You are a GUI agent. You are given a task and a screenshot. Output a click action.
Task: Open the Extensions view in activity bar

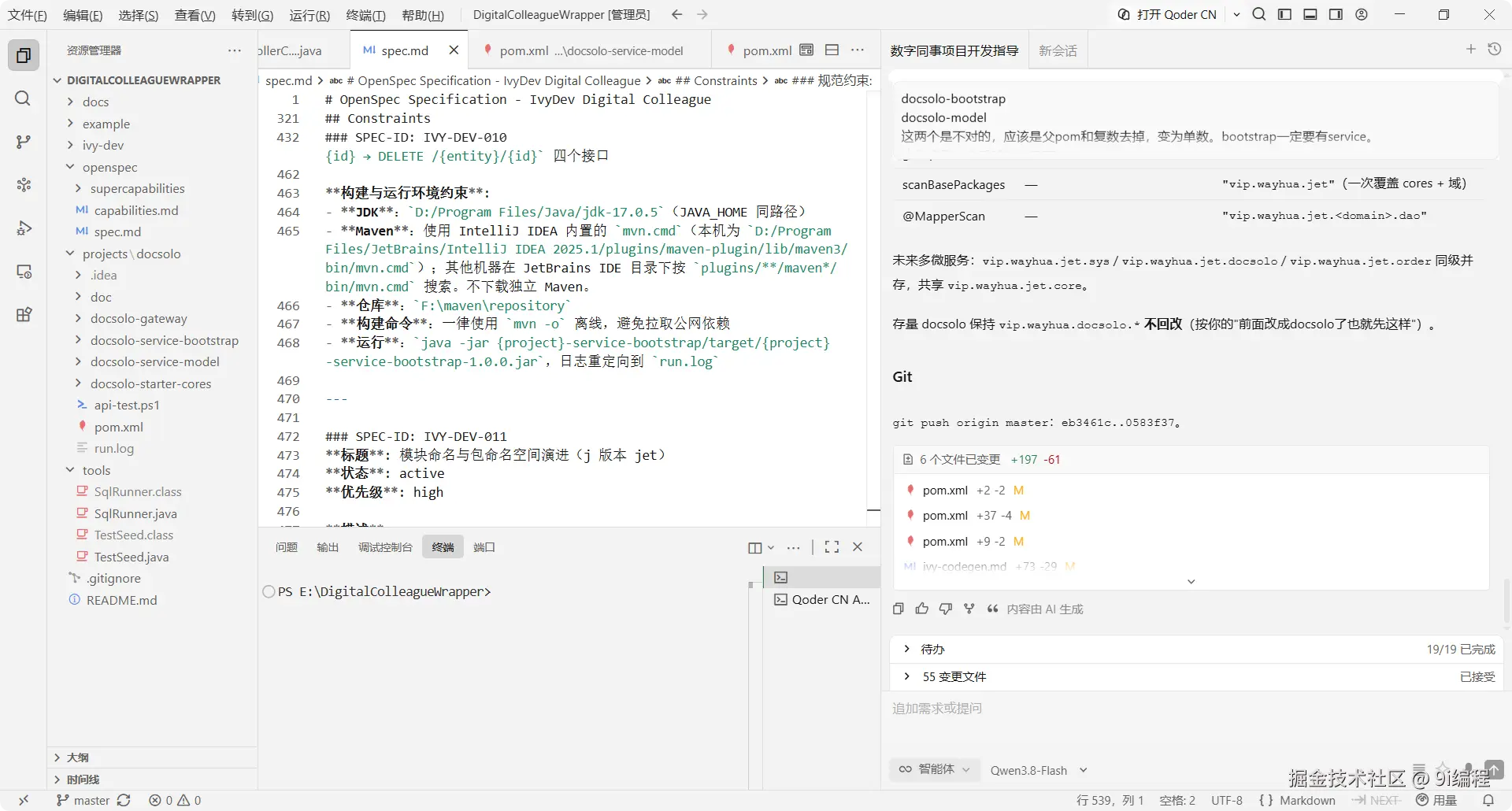[24, 315]
